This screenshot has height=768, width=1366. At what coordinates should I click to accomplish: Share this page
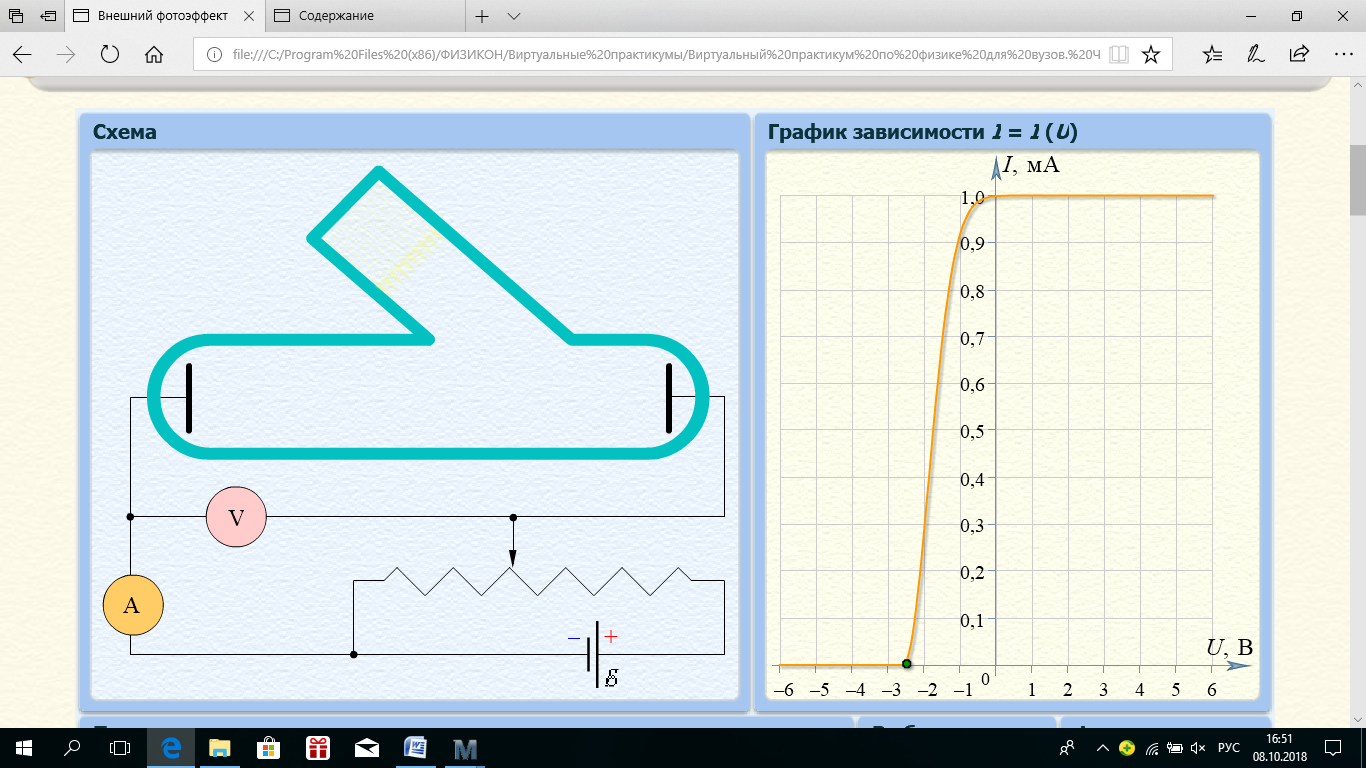coord(1298,54)
